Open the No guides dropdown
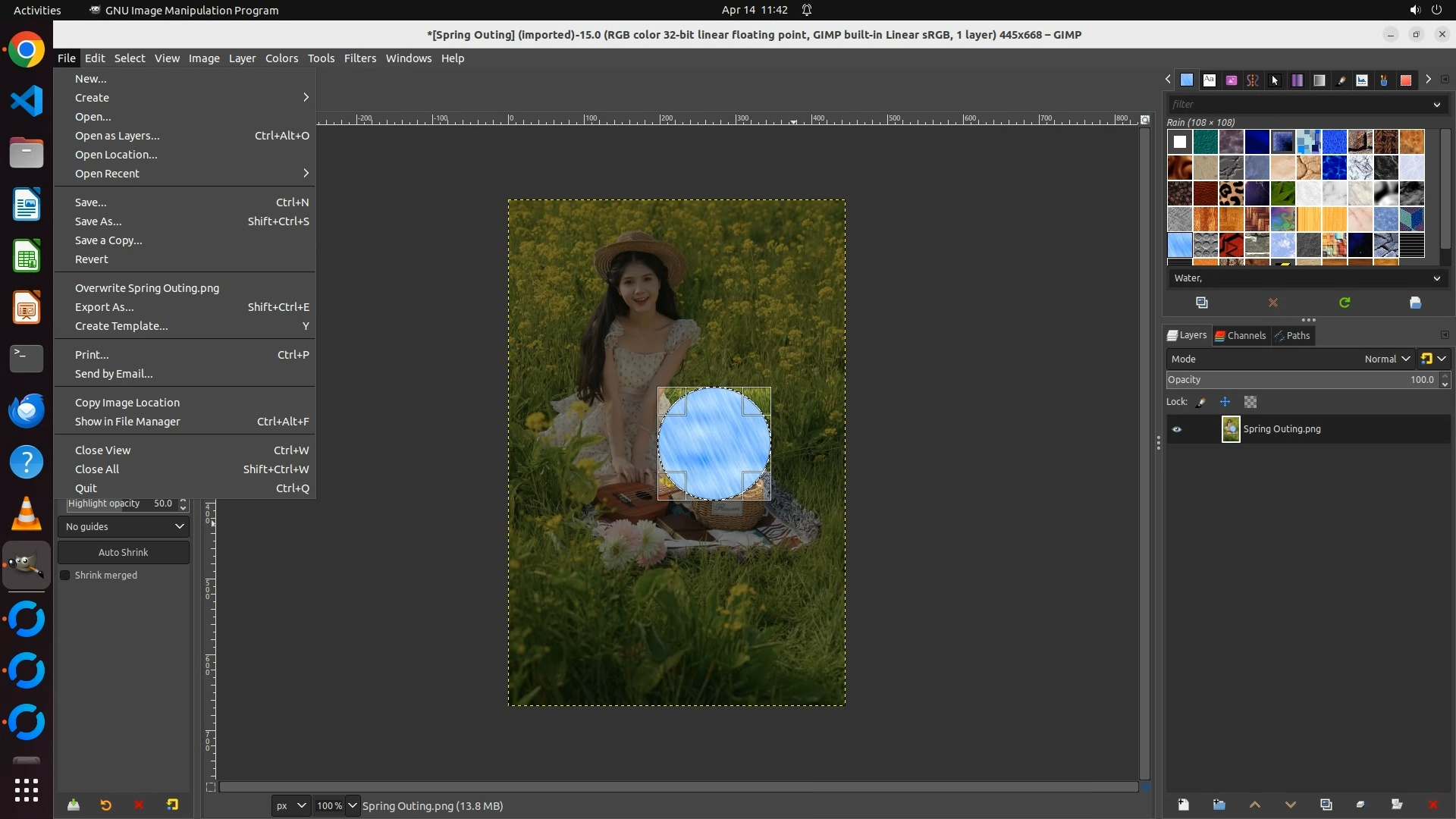 click(x=124, y=527)
